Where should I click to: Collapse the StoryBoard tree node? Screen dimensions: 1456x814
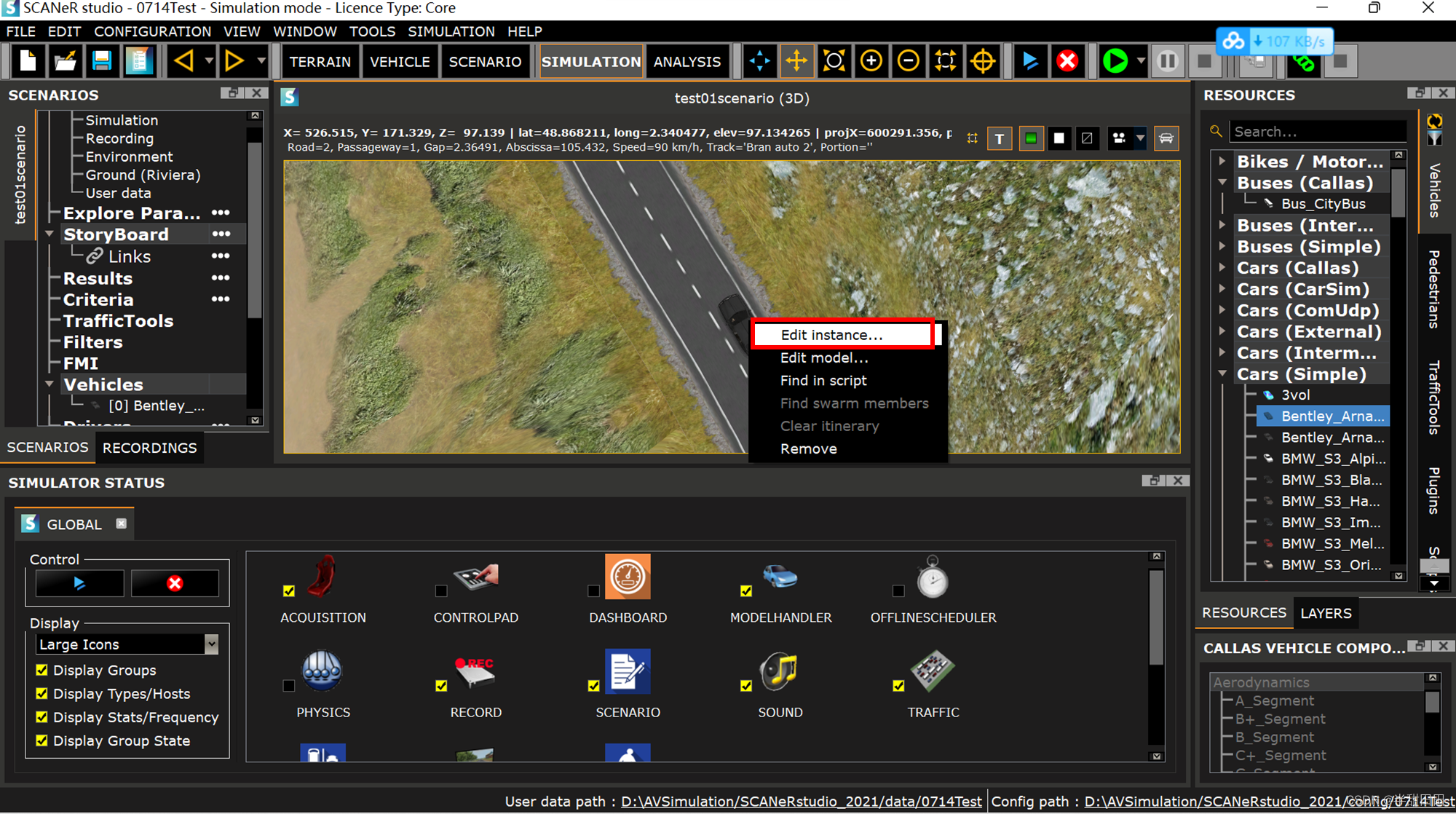pyautogui.click(x=50, y=234)
